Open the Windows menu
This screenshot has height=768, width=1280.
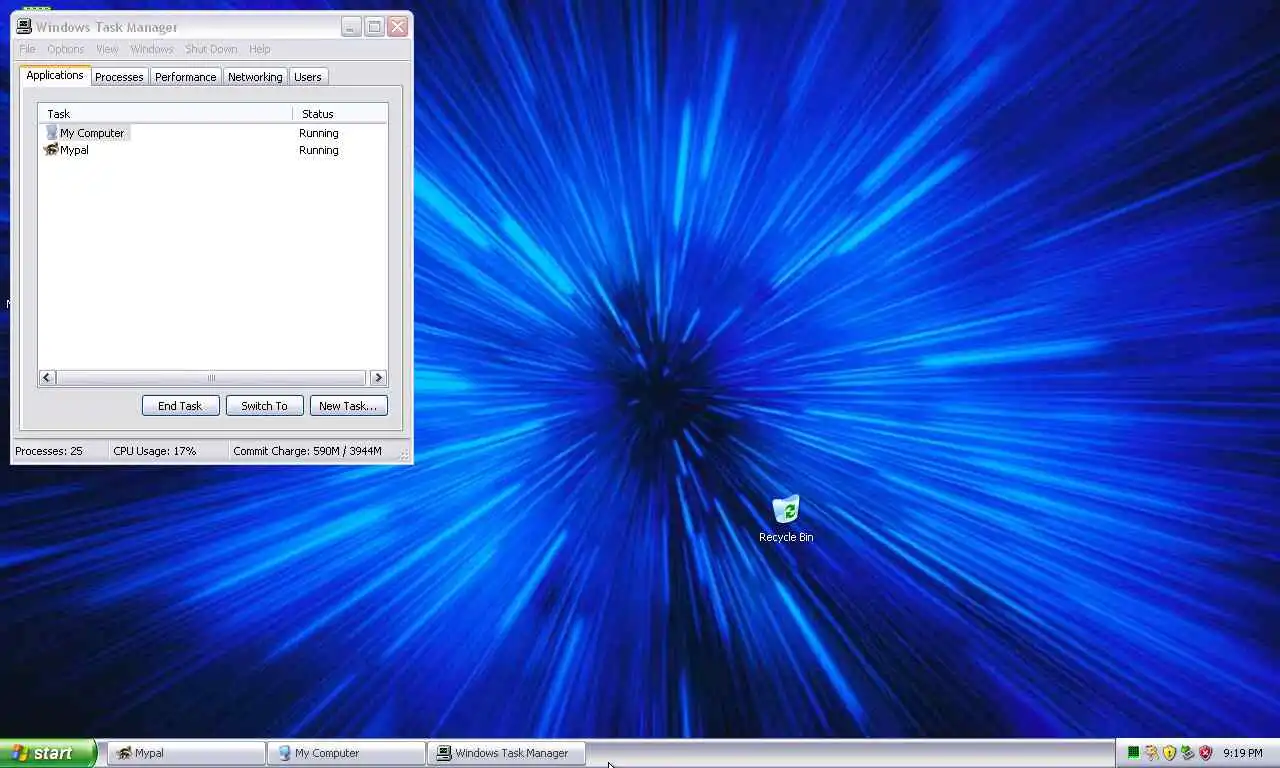152,49
